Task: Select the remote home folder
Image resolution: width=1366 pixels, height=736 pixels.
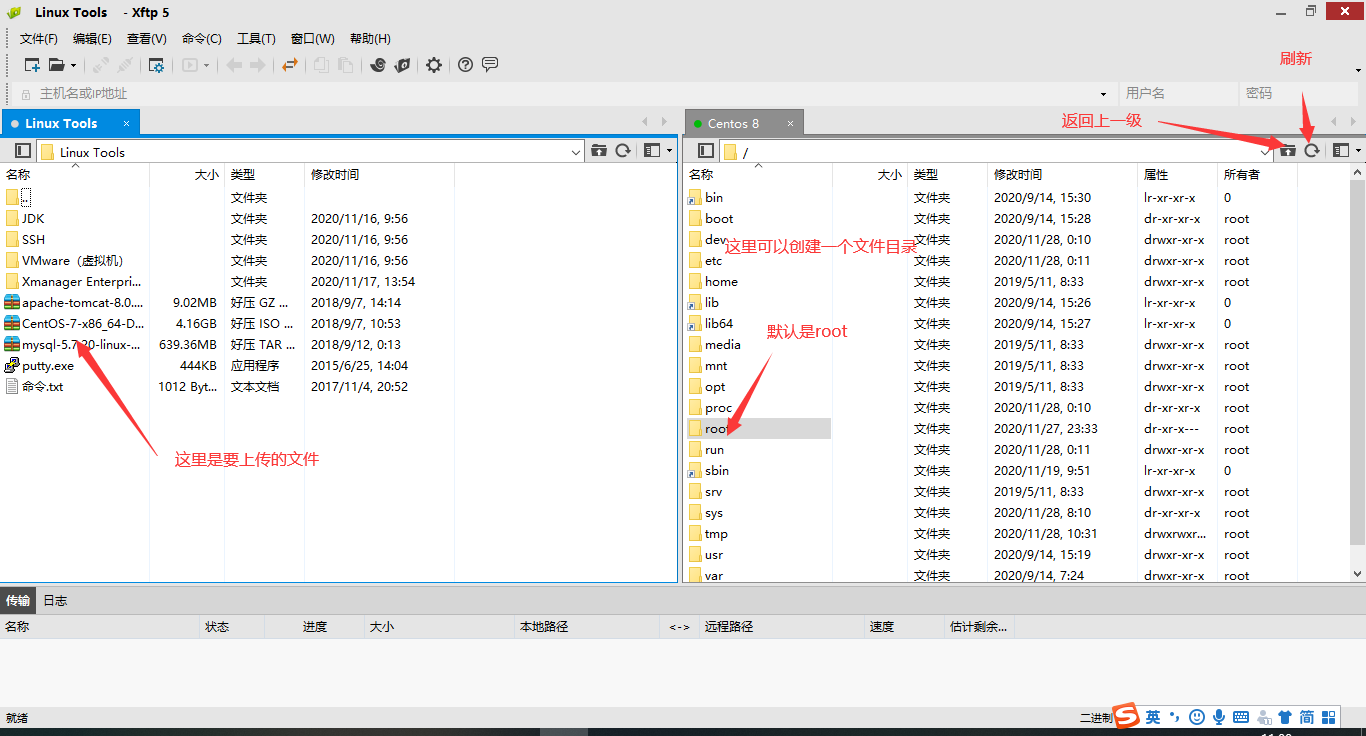Action: tap(721, 281)
